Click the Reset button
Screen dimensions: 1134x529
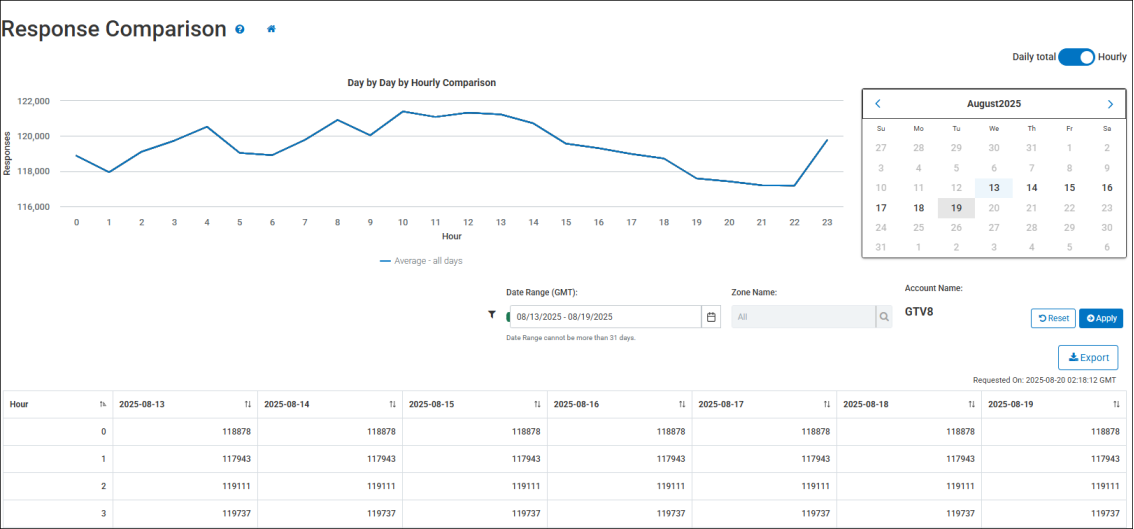click(x=1053, y=318)
